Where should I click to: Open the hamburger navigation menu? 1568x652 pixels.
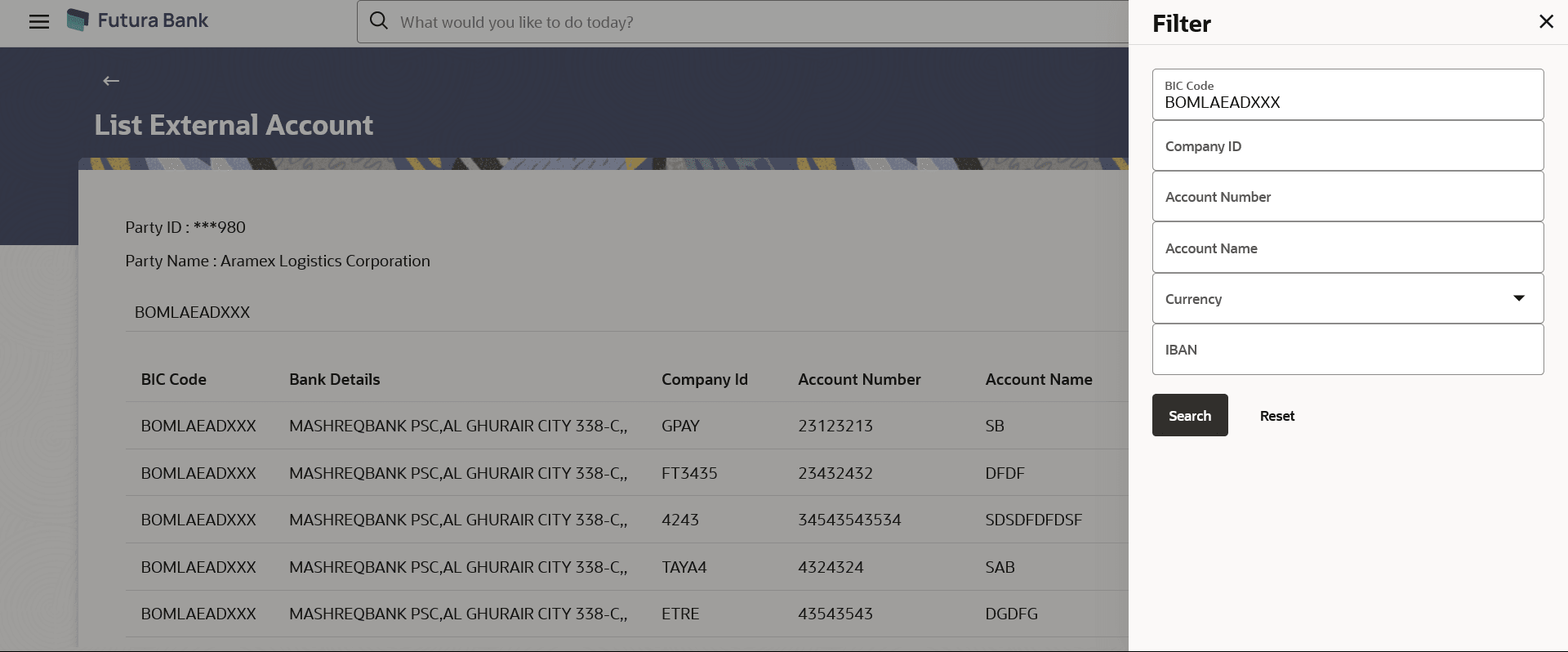(39, 22)
